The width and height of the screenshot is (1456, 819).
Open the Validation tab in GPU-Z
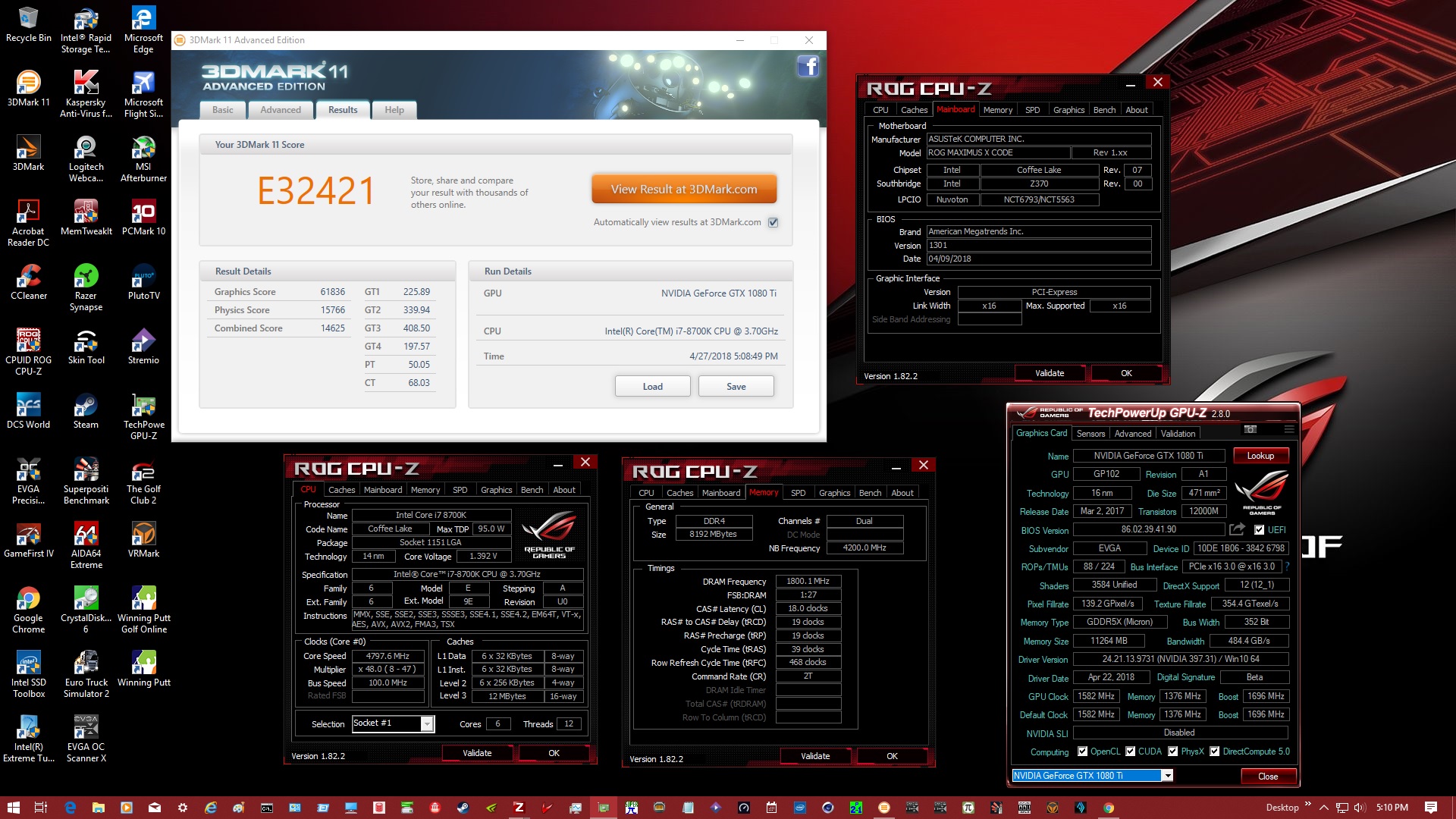[1178, 434]
